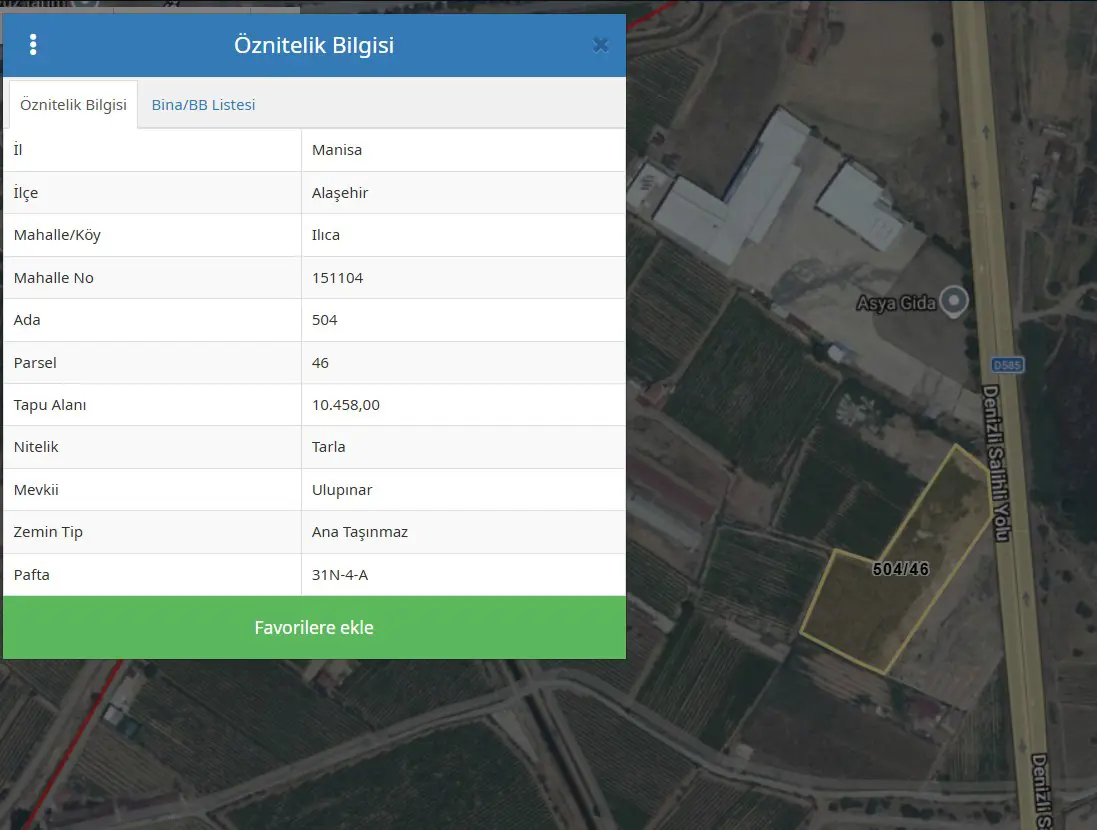The width and height of the screenshot is (1097, 830).
Task: Click the Mahalle/Köy row label
Action: [57, 235]
